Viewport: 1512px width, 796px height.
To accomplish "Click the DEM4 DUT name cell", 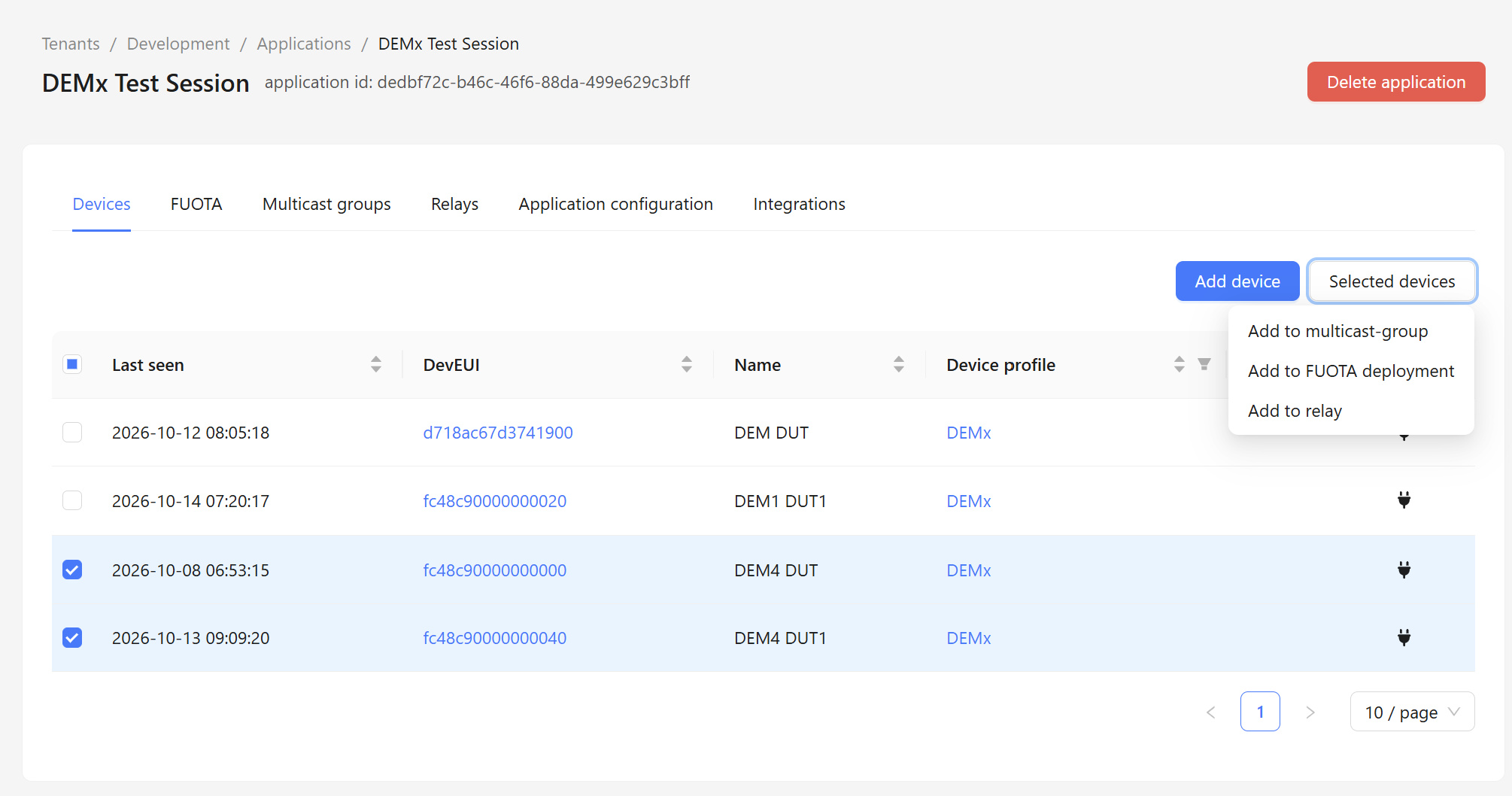I will (776, 570).
